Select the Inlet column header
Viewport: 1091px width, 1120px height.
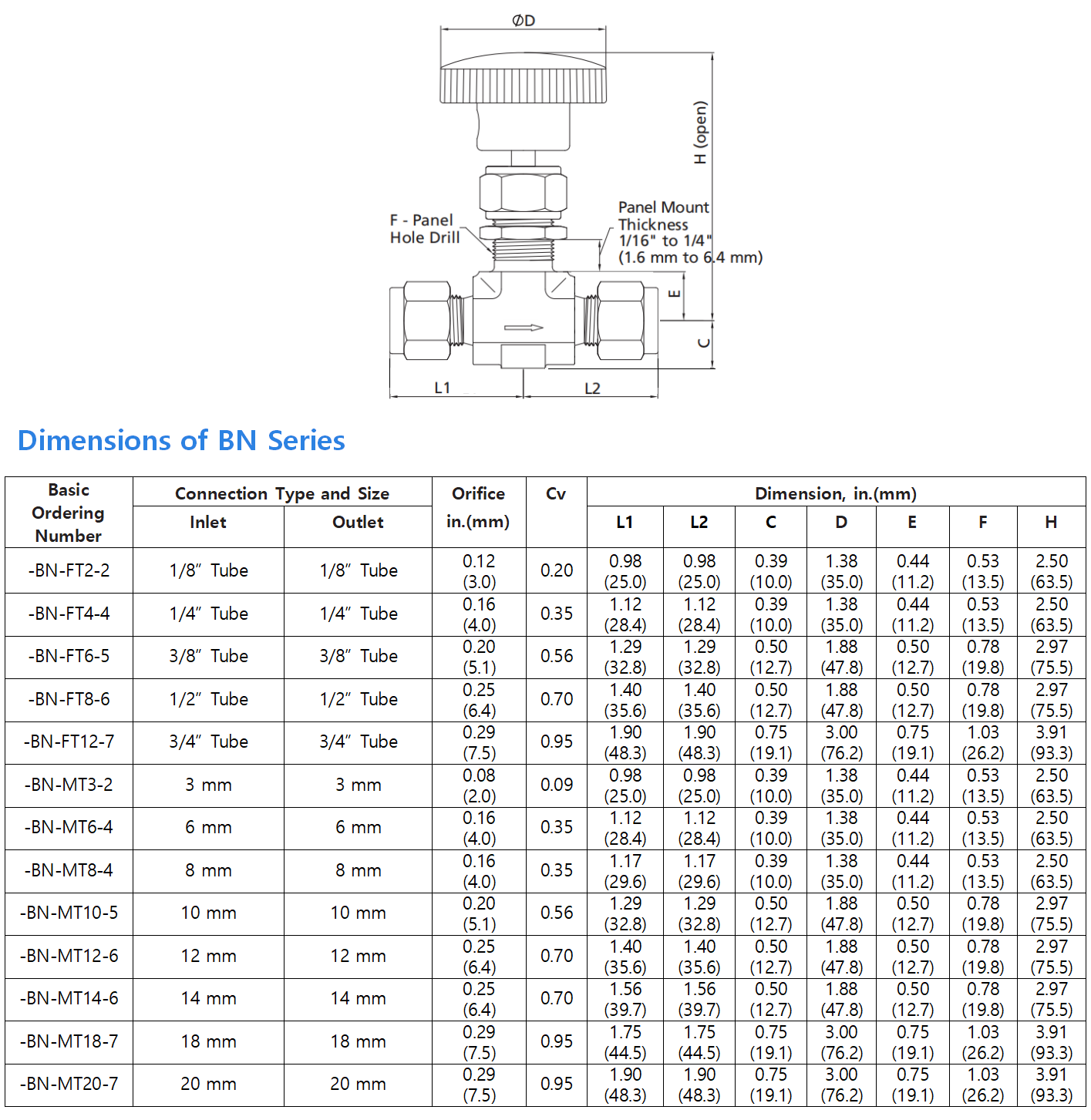pyautogui.click(x=208, y=523)
